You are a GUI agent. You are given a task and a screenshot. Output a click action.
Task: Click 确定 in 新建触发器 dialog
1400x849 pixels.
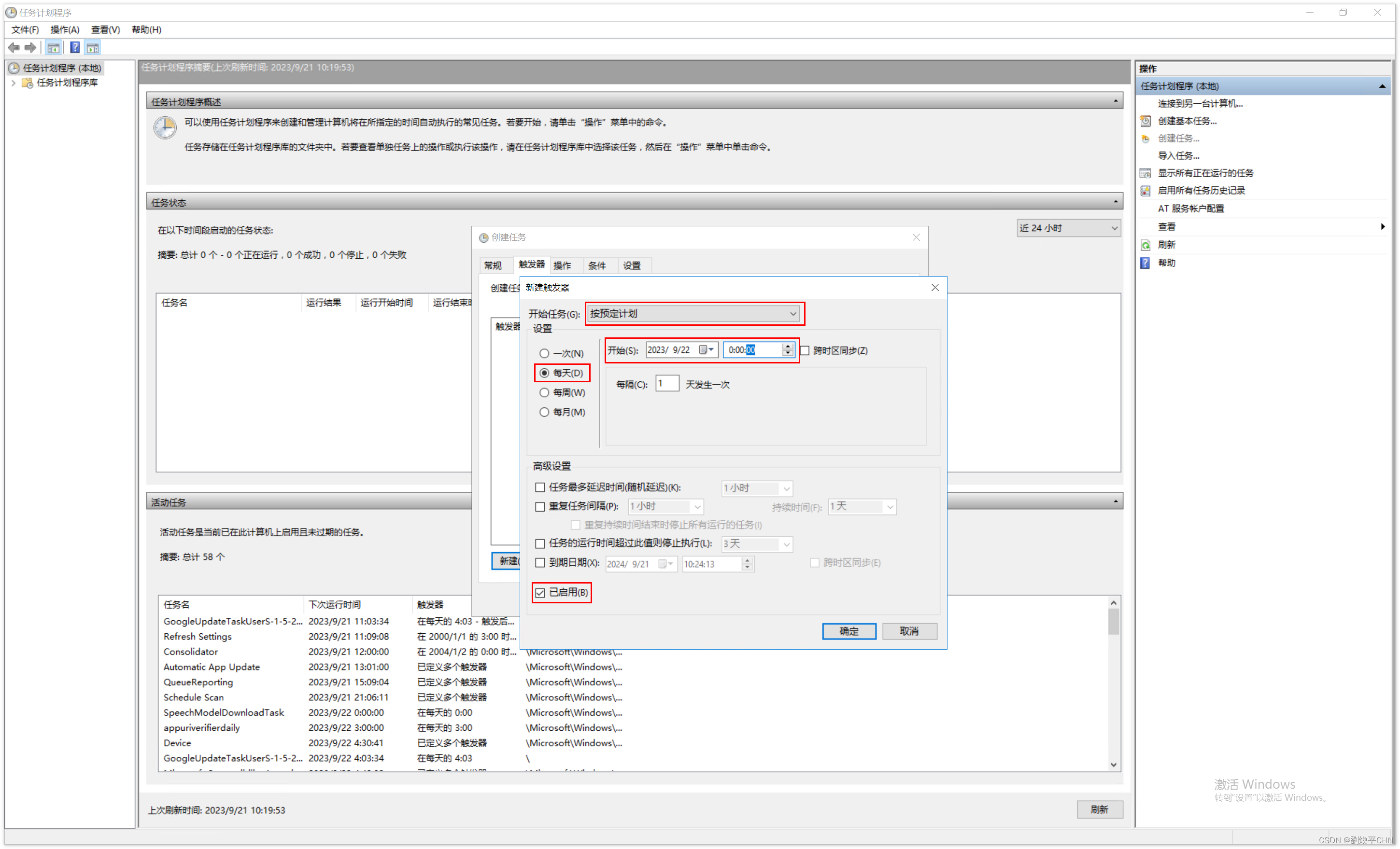tap(849, 631)
